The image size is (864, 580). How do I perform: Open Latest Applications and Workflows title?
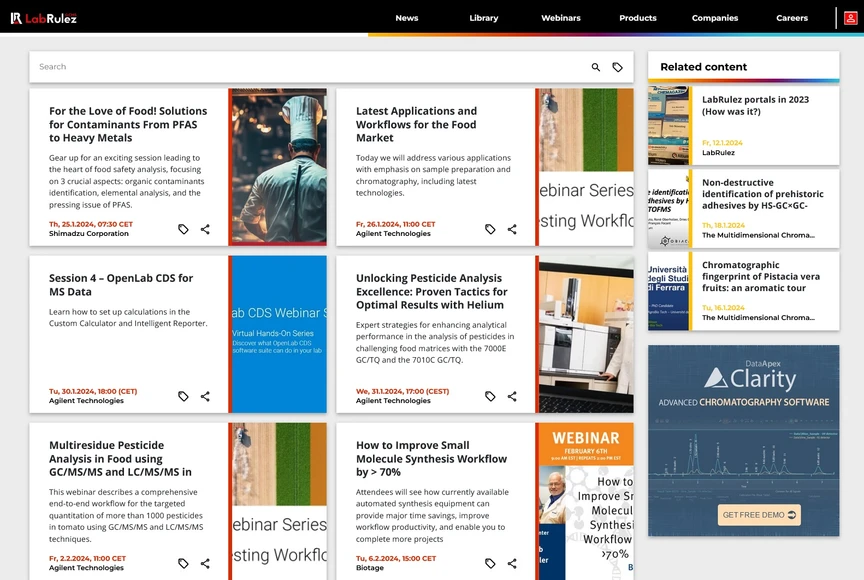417,124
